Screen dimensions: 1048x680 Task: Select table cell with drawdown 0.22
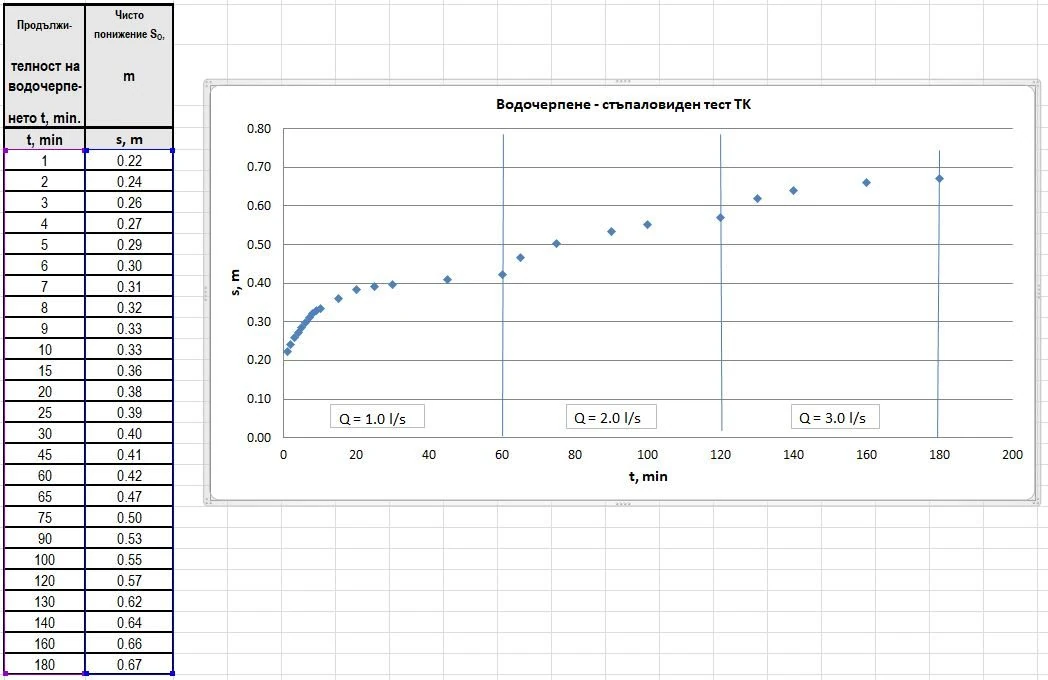click(x=129, y=160)
